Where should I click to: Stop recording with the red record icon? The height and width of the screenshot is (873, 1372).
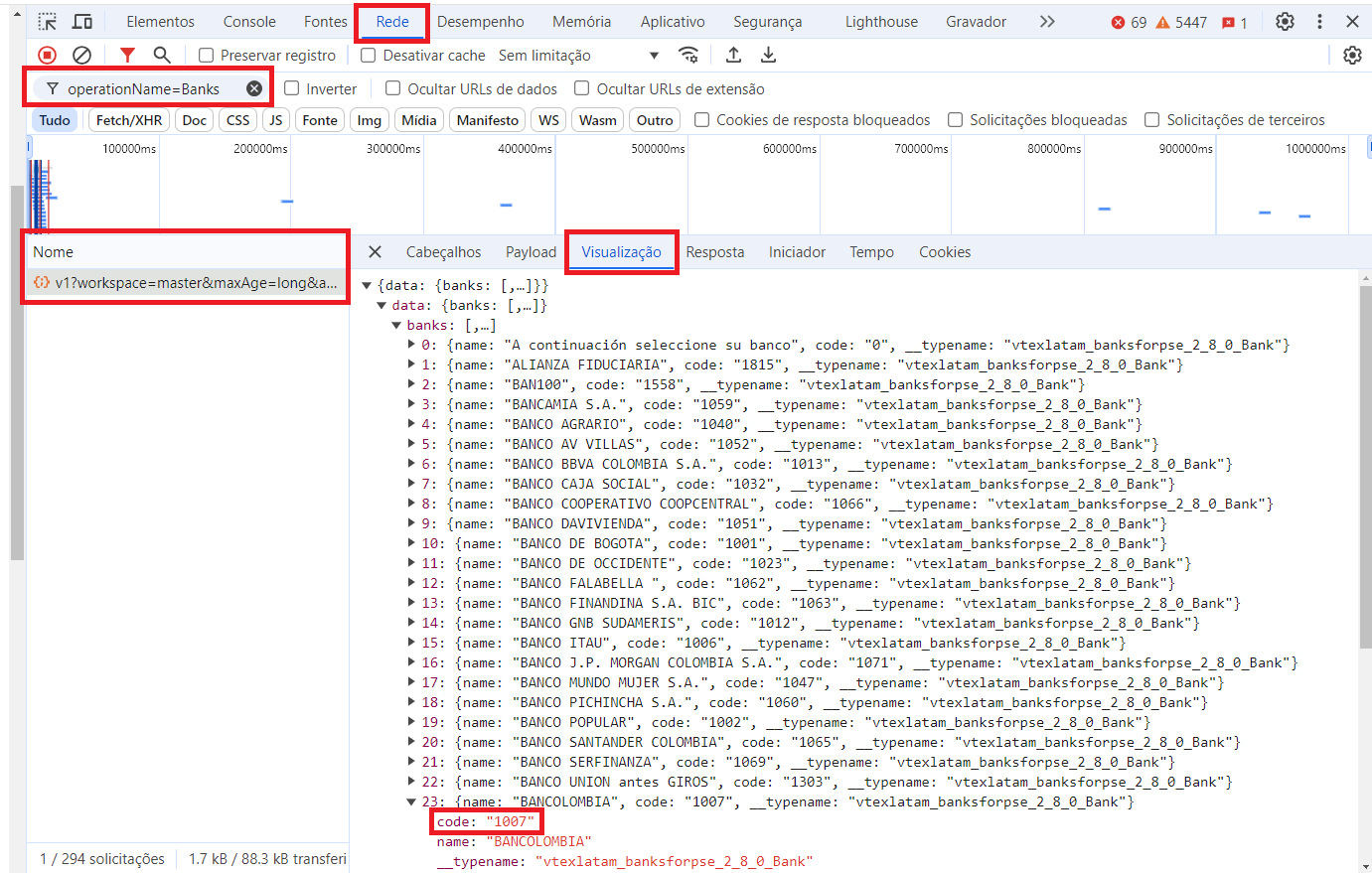click(48, 55)
